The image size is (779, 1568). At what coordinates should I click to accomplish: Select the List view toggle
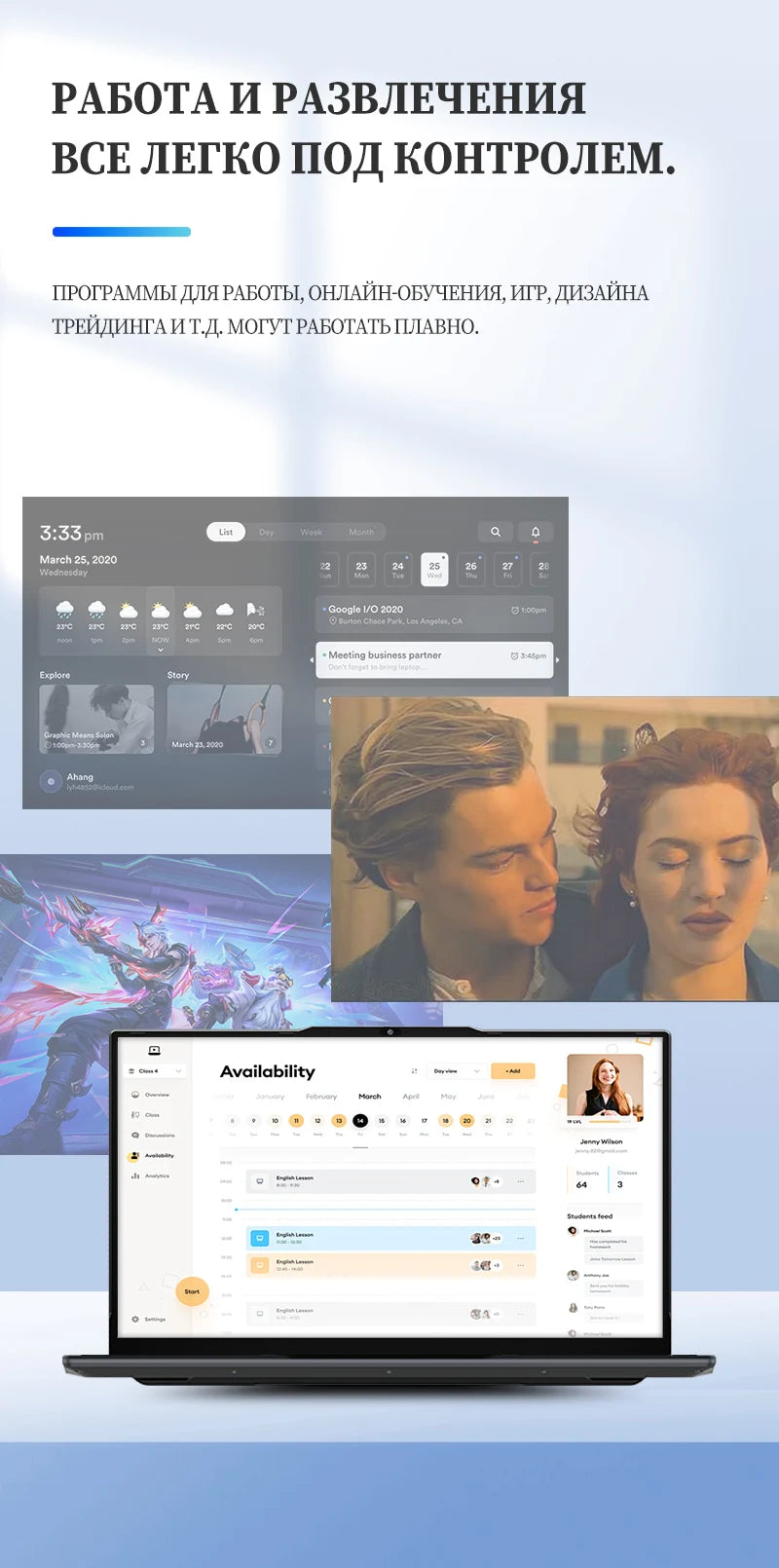click(x=226, y=532)
